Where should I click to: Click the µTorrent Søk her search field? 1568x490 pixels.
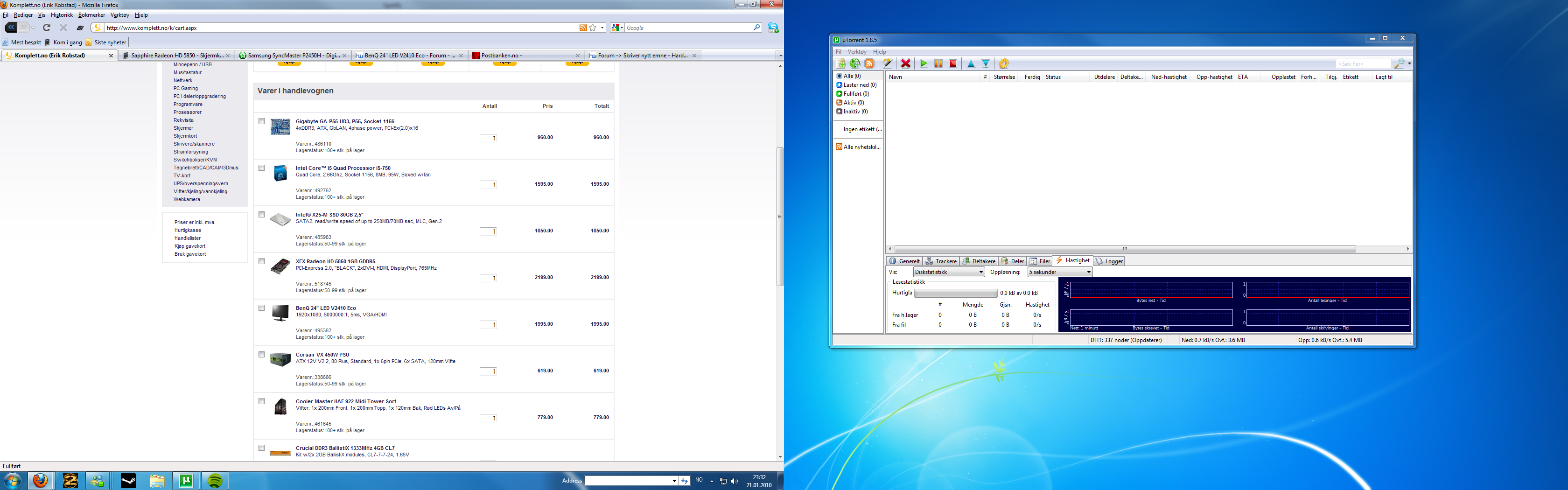click(x=1363, y=64)
